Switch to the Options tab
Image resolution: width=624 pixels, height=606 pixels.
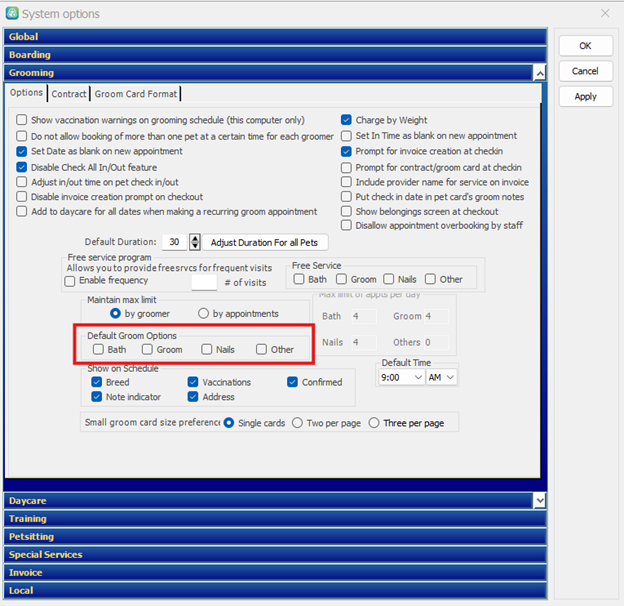click(x=26, y=93)
